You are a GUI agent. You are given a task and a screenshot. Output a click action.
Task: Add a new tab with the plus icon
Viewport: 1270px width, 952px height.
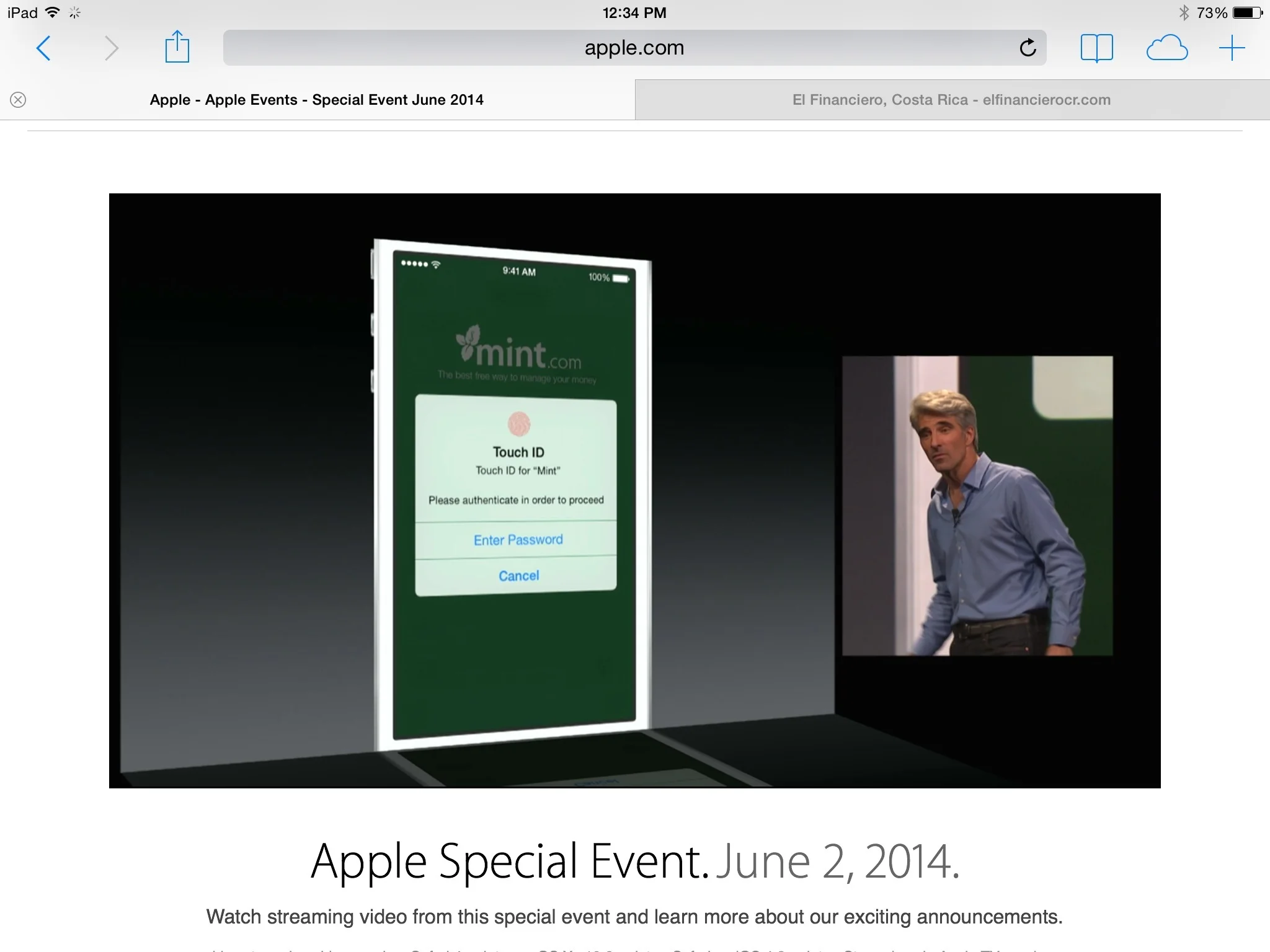1232,48
